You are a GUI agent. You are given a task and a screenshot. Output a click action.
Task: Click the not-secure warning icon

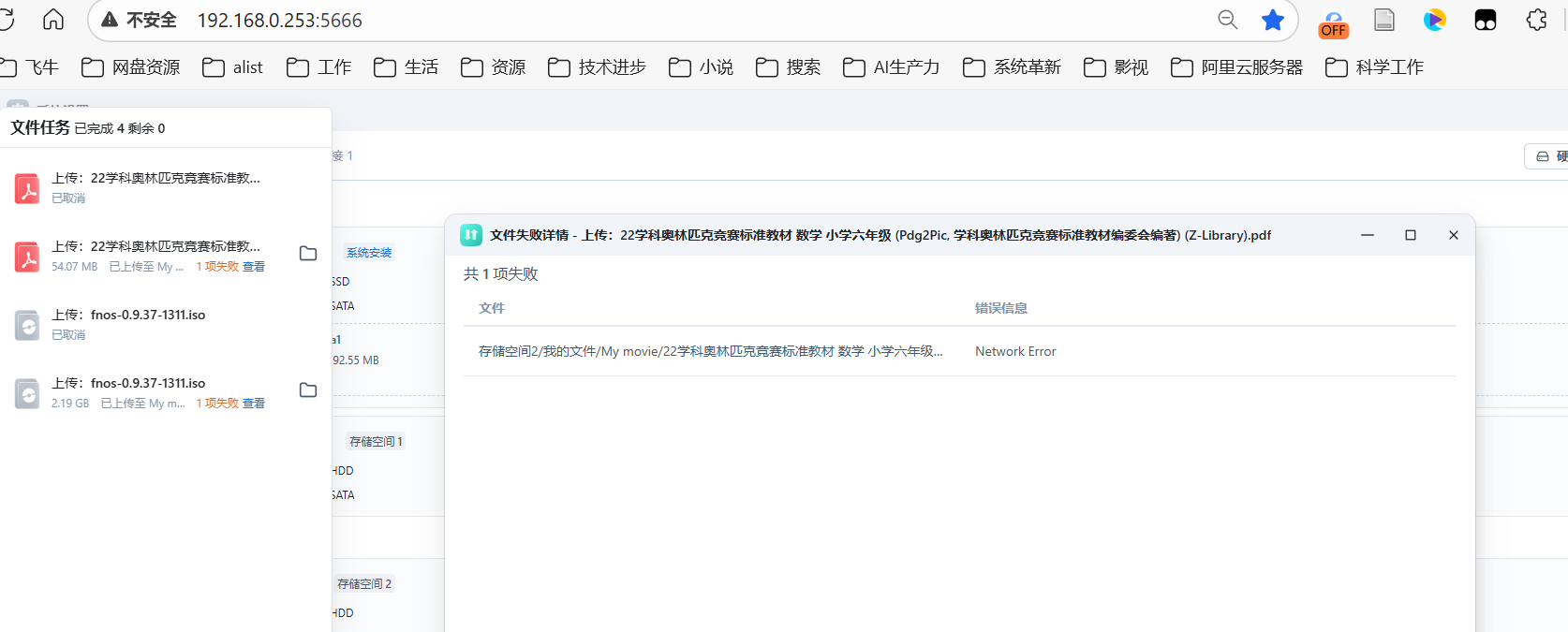[110, 20]
